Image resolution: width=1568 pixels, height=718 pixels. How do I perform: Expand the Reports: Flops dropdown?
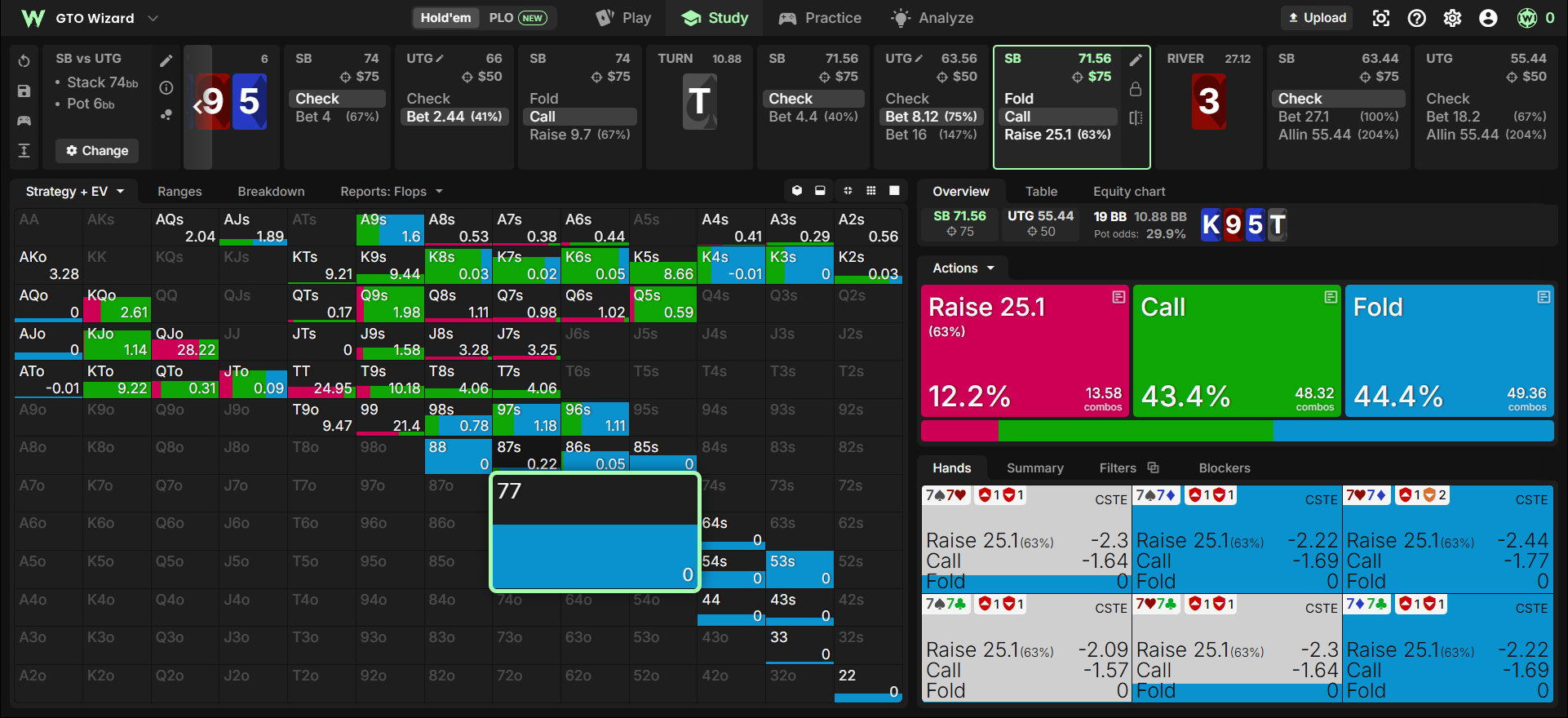point(392,192)
